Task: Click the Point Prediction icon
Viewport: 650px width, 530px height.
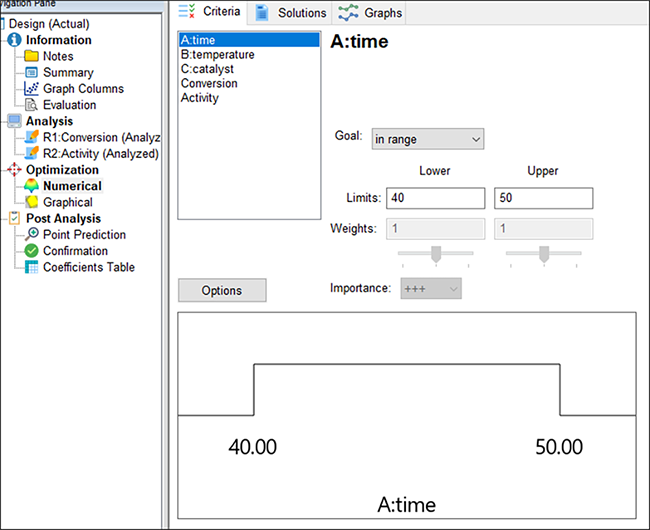Action: coord(32,235)
